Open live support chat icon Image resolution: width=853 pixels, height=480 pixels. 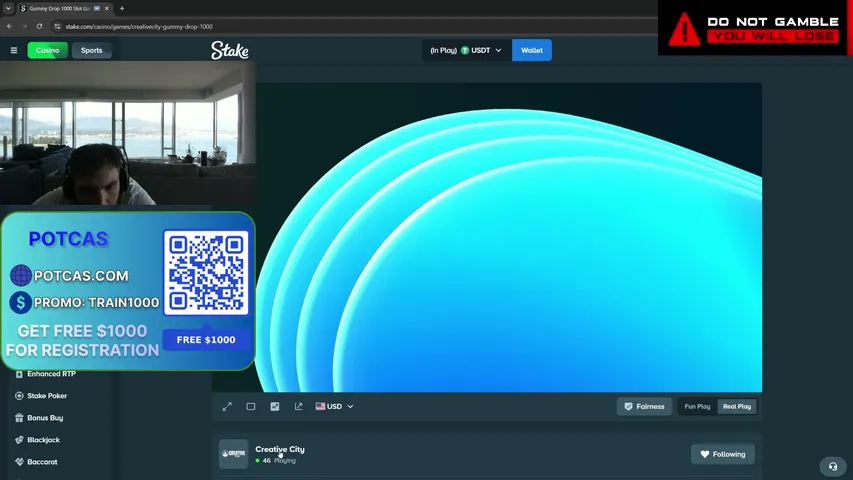pos(833,466)
